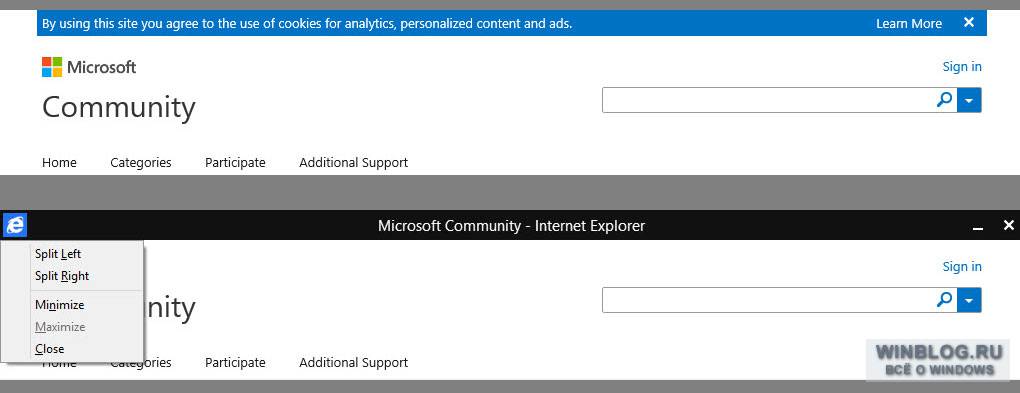Expand the search scope dropdown in lower page
The height and width of the screenshot is (393, 1020).
(969, 300)
